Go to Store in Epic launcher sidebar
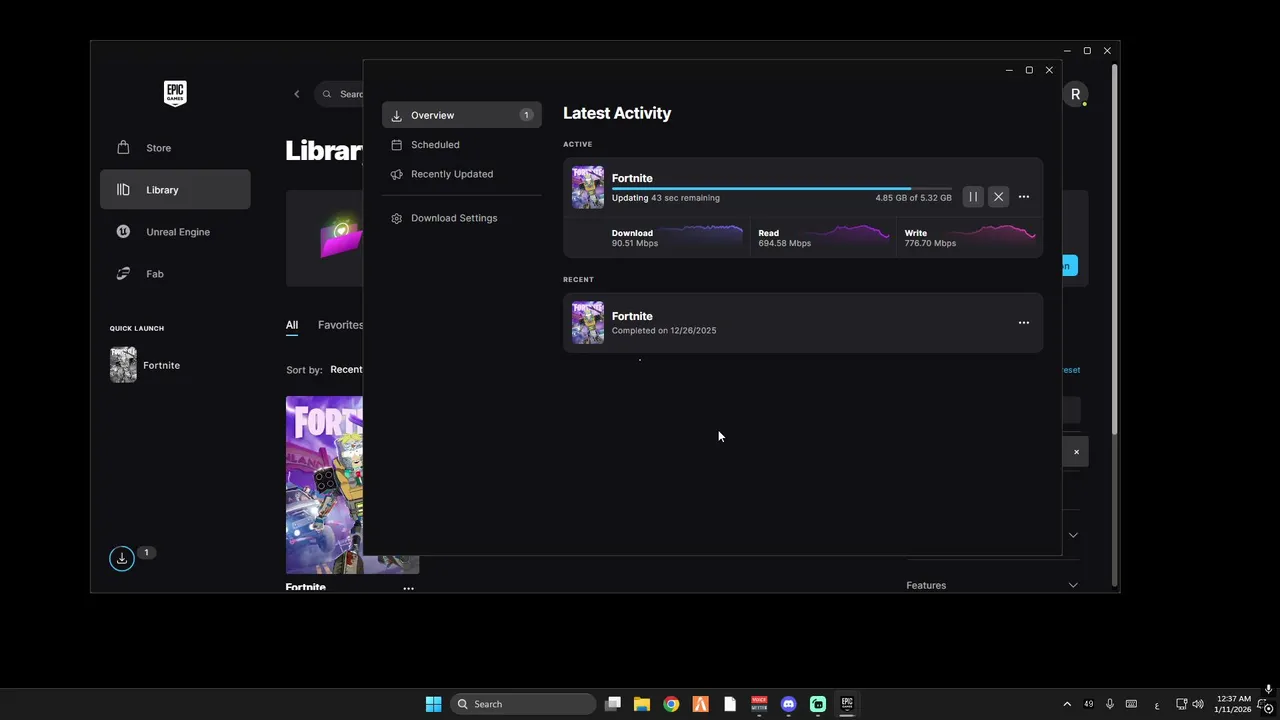Image resolution: width=1280 pixels, height=720 pixels. point(175,148)
